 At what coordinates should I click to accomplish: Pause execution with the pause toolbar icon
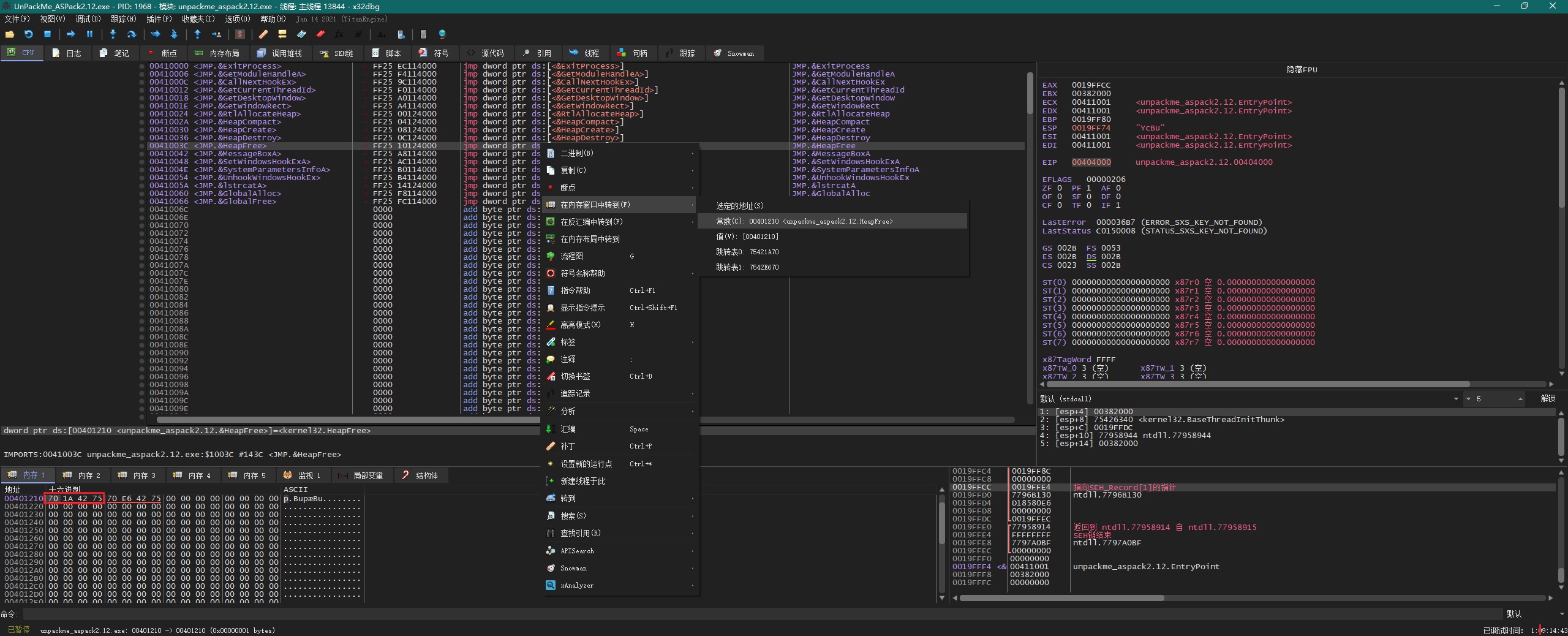click(x=89, y=34)
